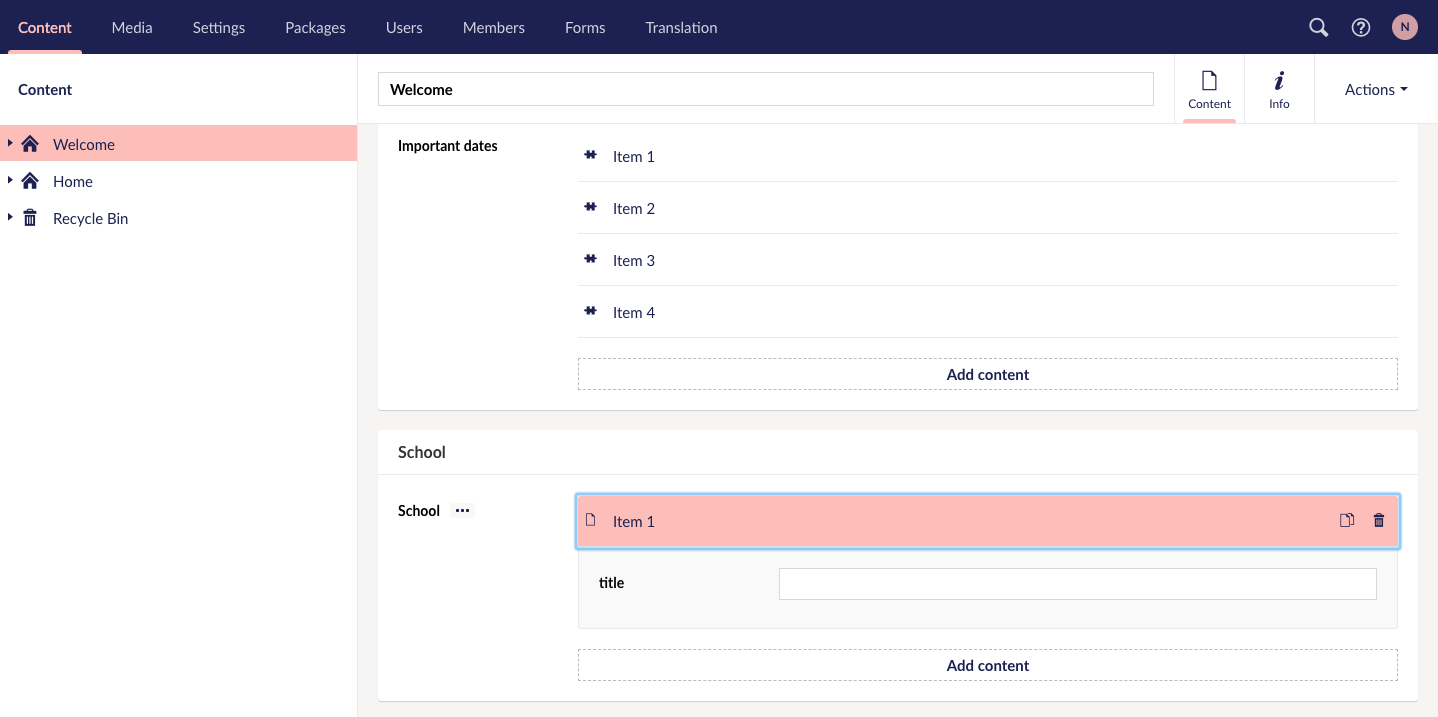Click the Recycle Bin trash icon
This screenshot has width=1438, height=717.
pyautogui.click(x=30, y=218)
